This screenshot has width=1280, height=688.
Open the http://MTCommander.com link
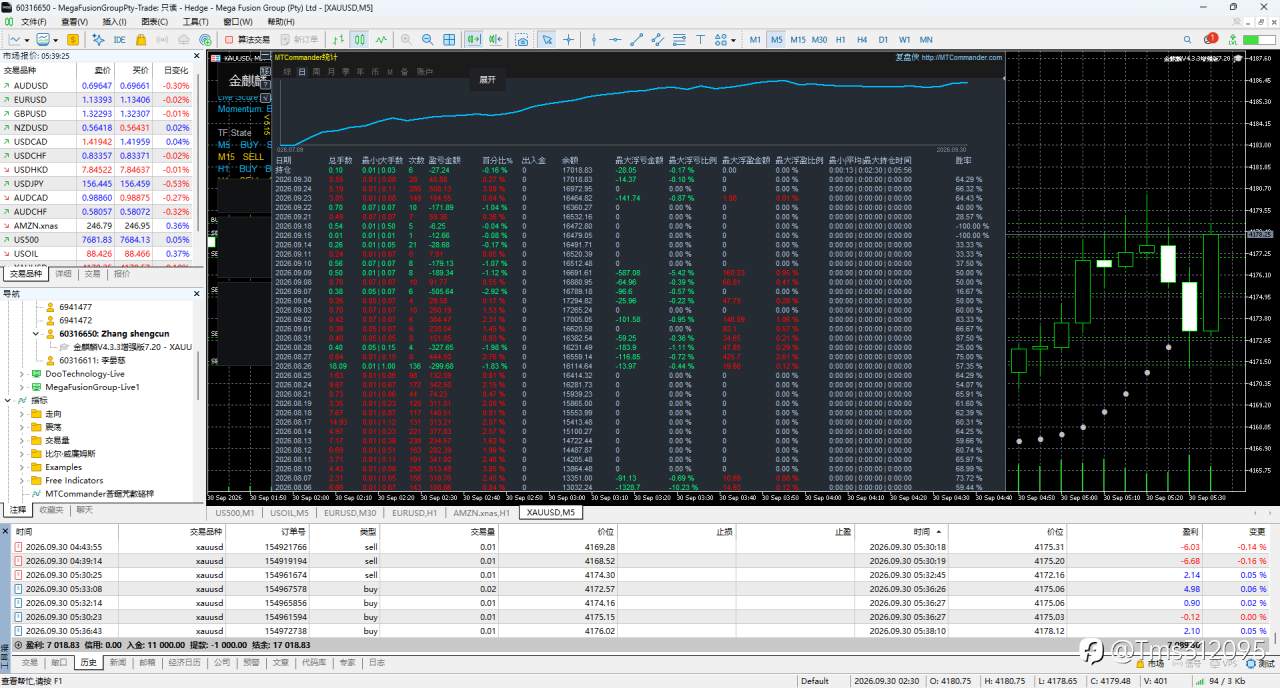coord(962,58)
